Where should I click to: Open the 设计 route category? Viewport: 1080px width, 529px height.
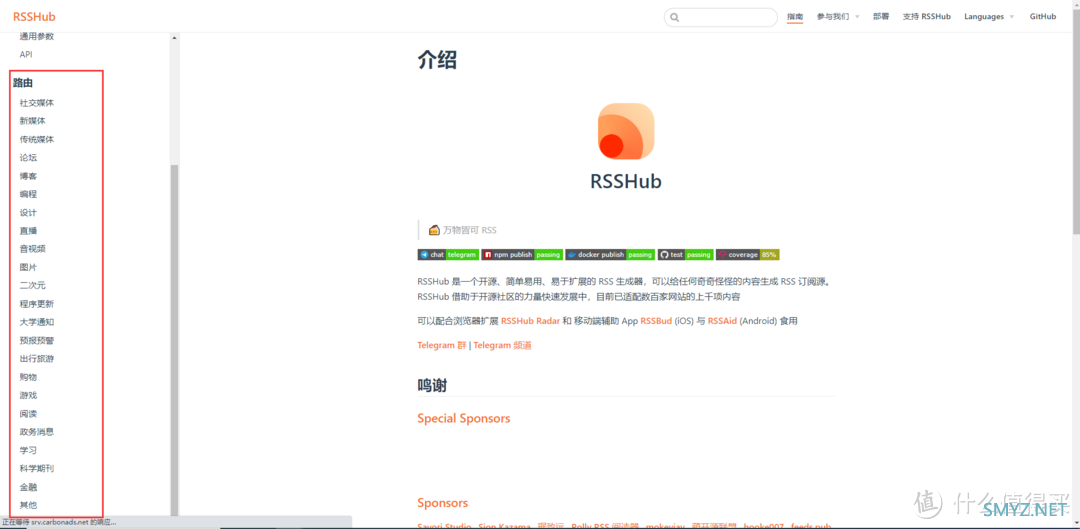point(28,212)
